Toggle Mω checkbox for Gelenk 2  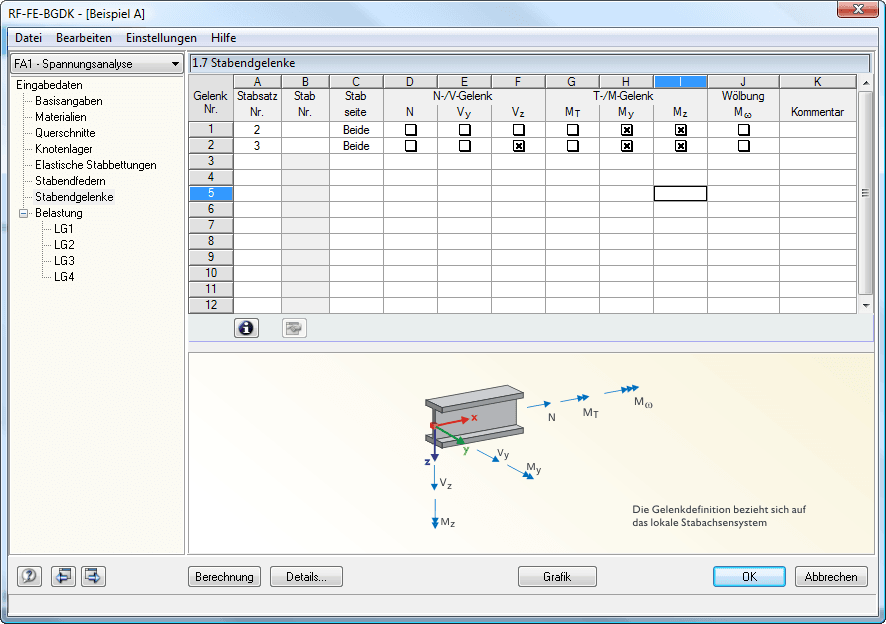pos(744,146)
